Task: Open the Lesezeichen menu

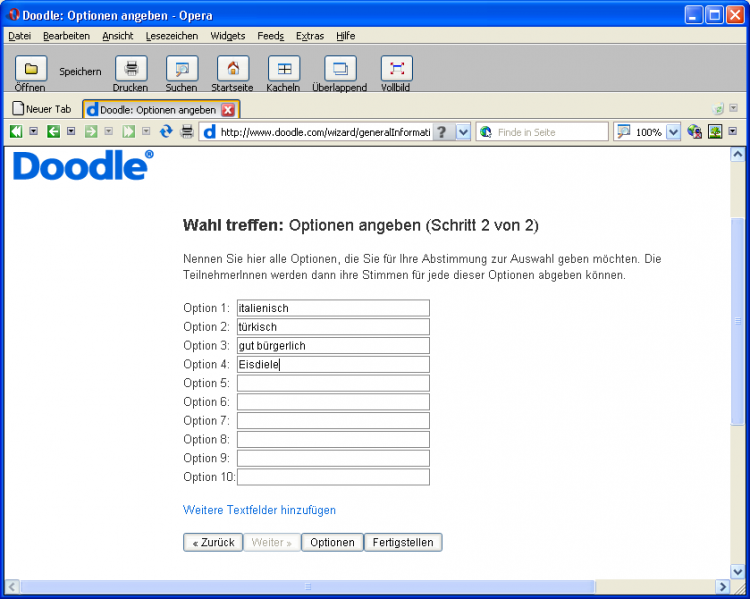Action: pos(172,36)
